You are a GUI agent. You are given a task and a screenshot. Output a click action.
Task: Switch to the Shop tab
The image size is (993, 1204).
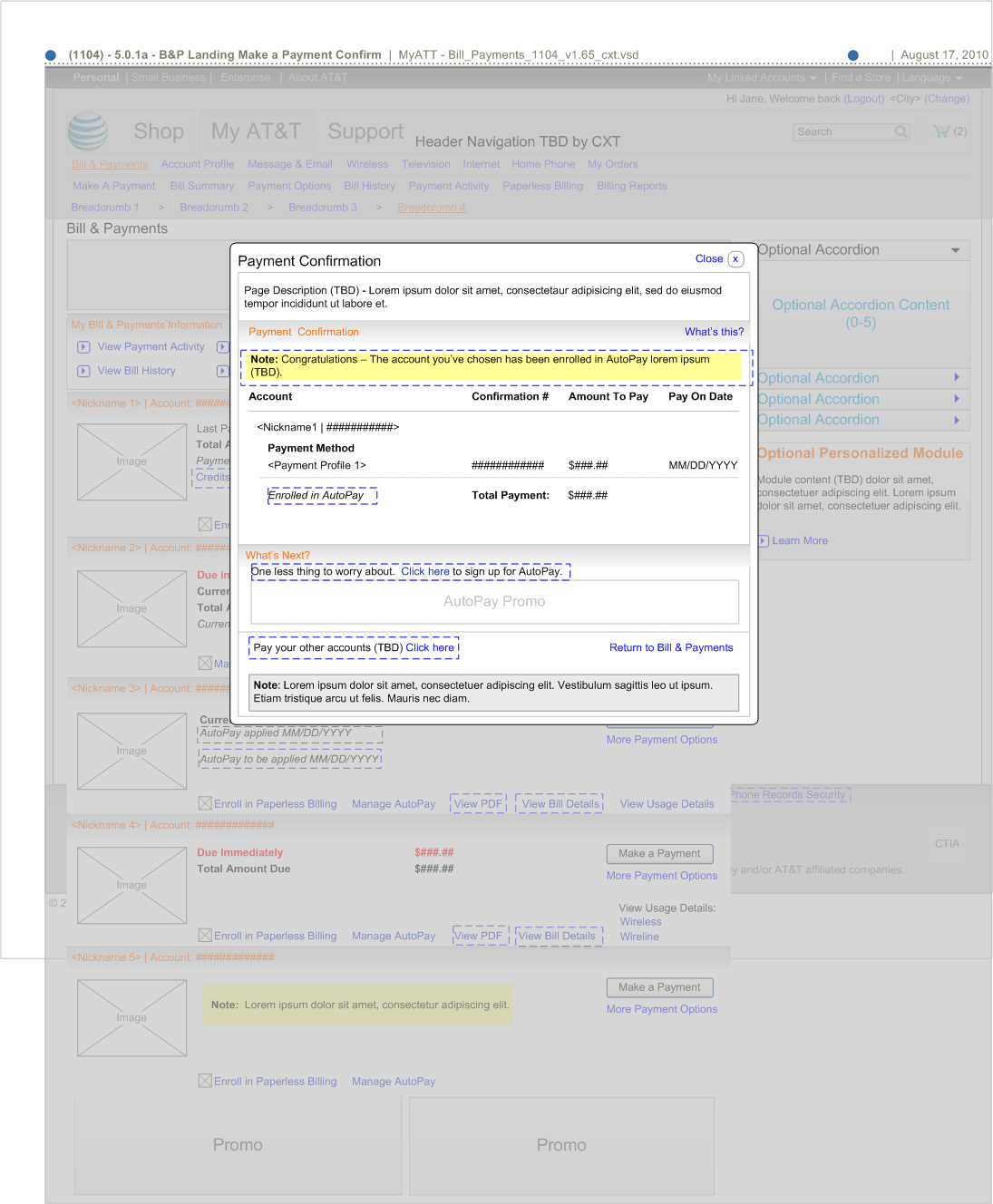pos(159,131)
